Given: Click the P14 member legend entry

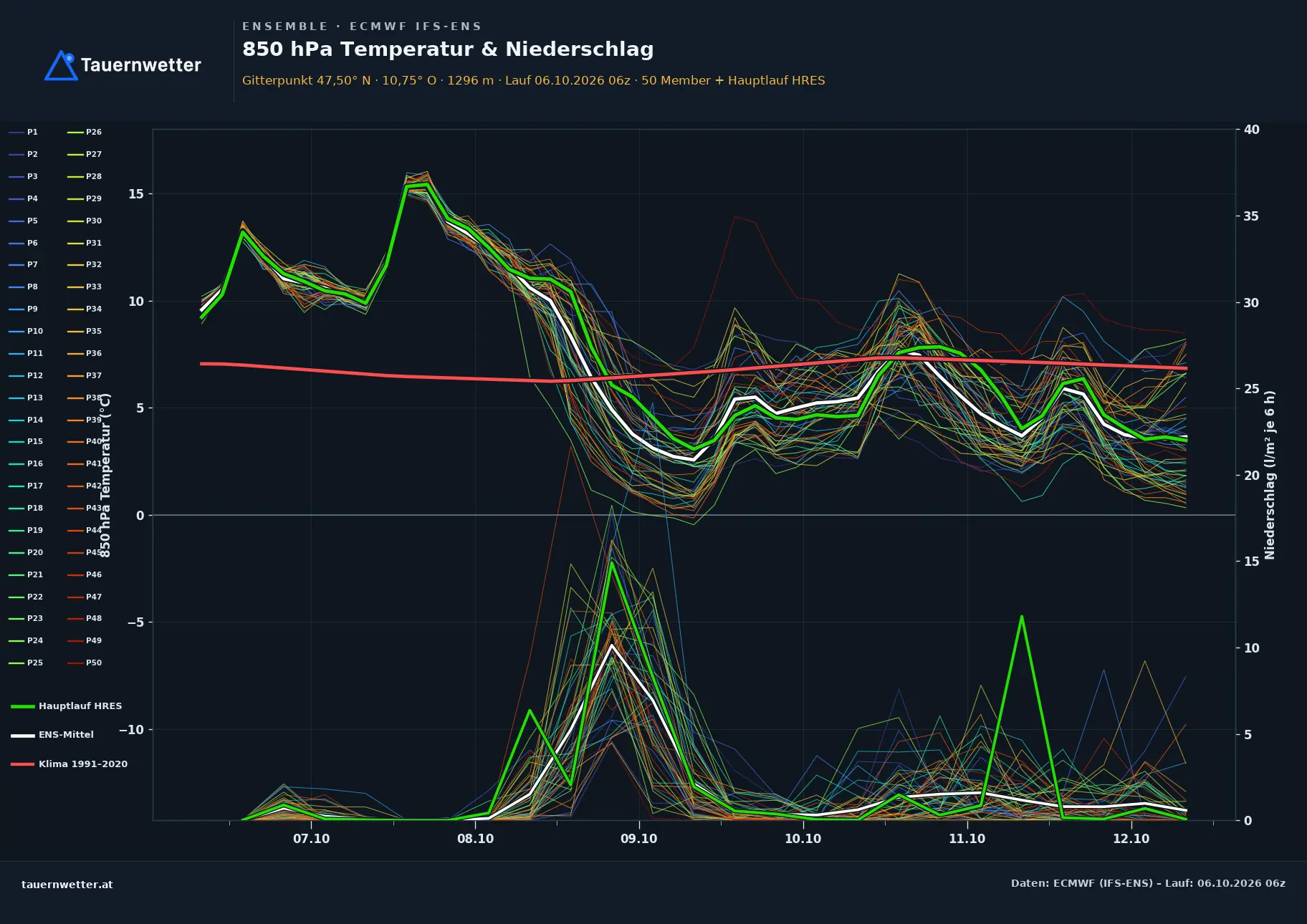Looking at the screenshot, I should (x=26, y=420).
